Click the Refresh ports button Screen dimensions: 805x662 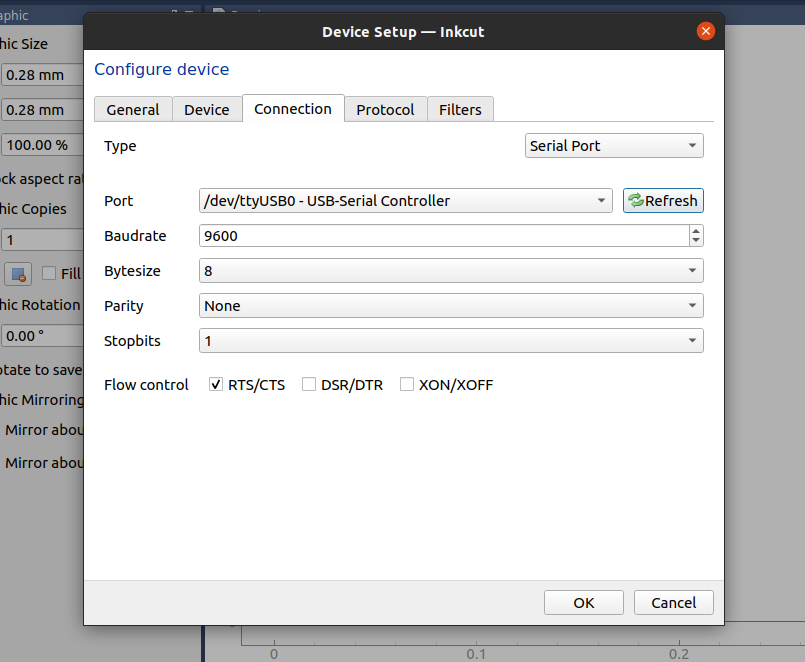[x=663, y=200]
